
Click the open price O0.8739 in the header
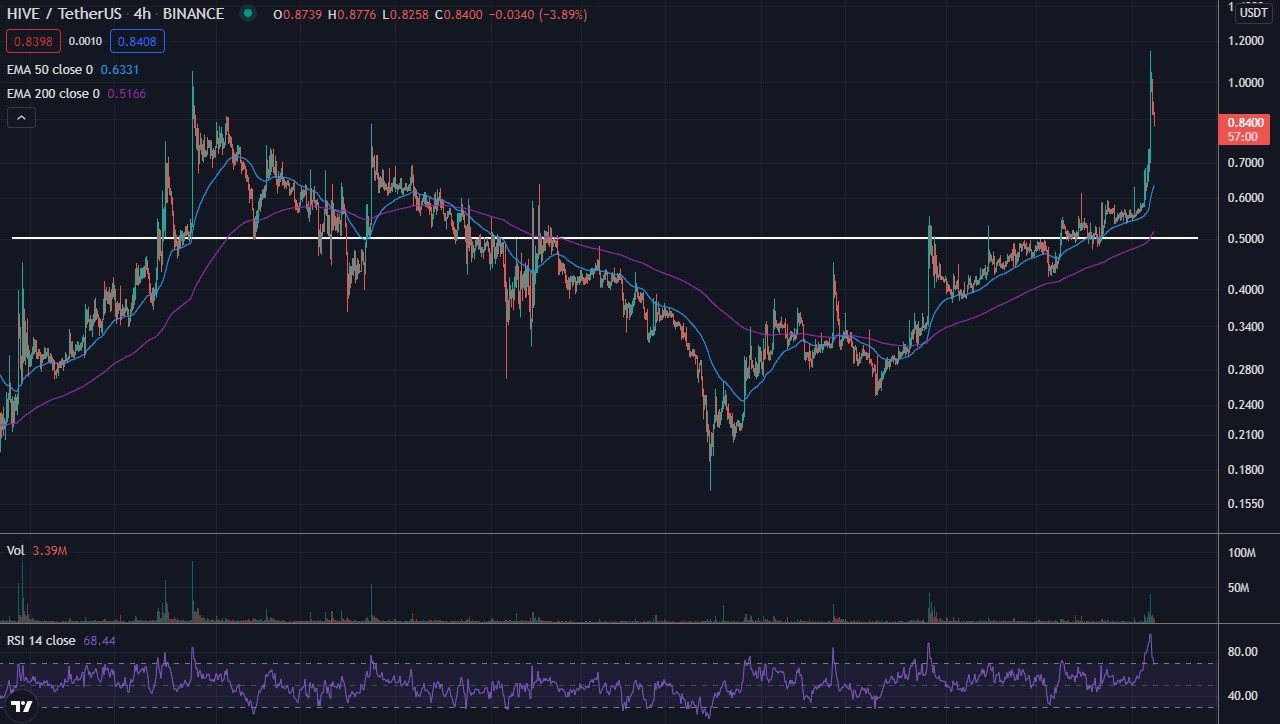click(300, 14)
